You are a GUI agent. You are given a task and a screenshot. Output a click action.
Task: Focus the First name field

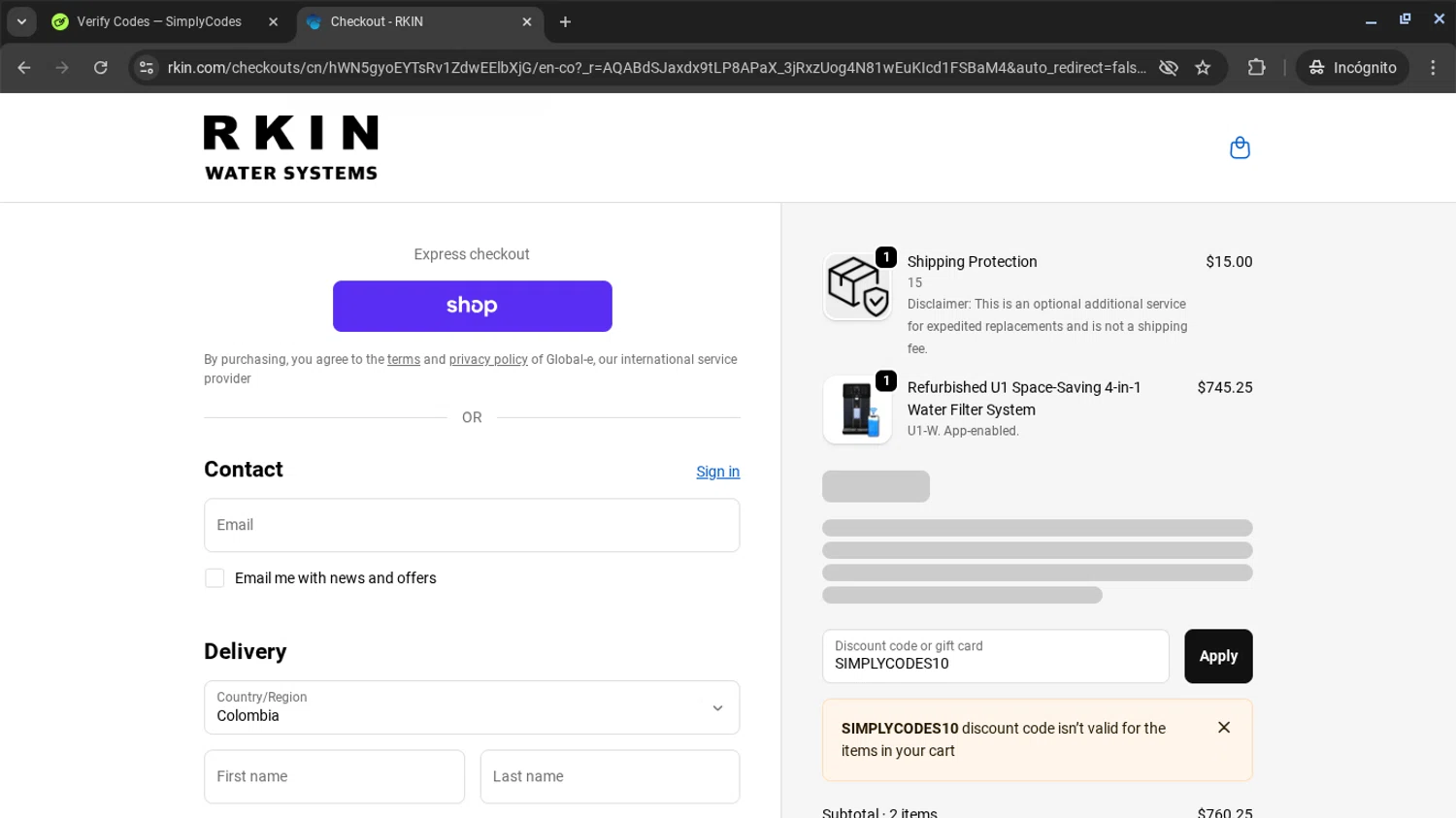[x=335, y=776]
